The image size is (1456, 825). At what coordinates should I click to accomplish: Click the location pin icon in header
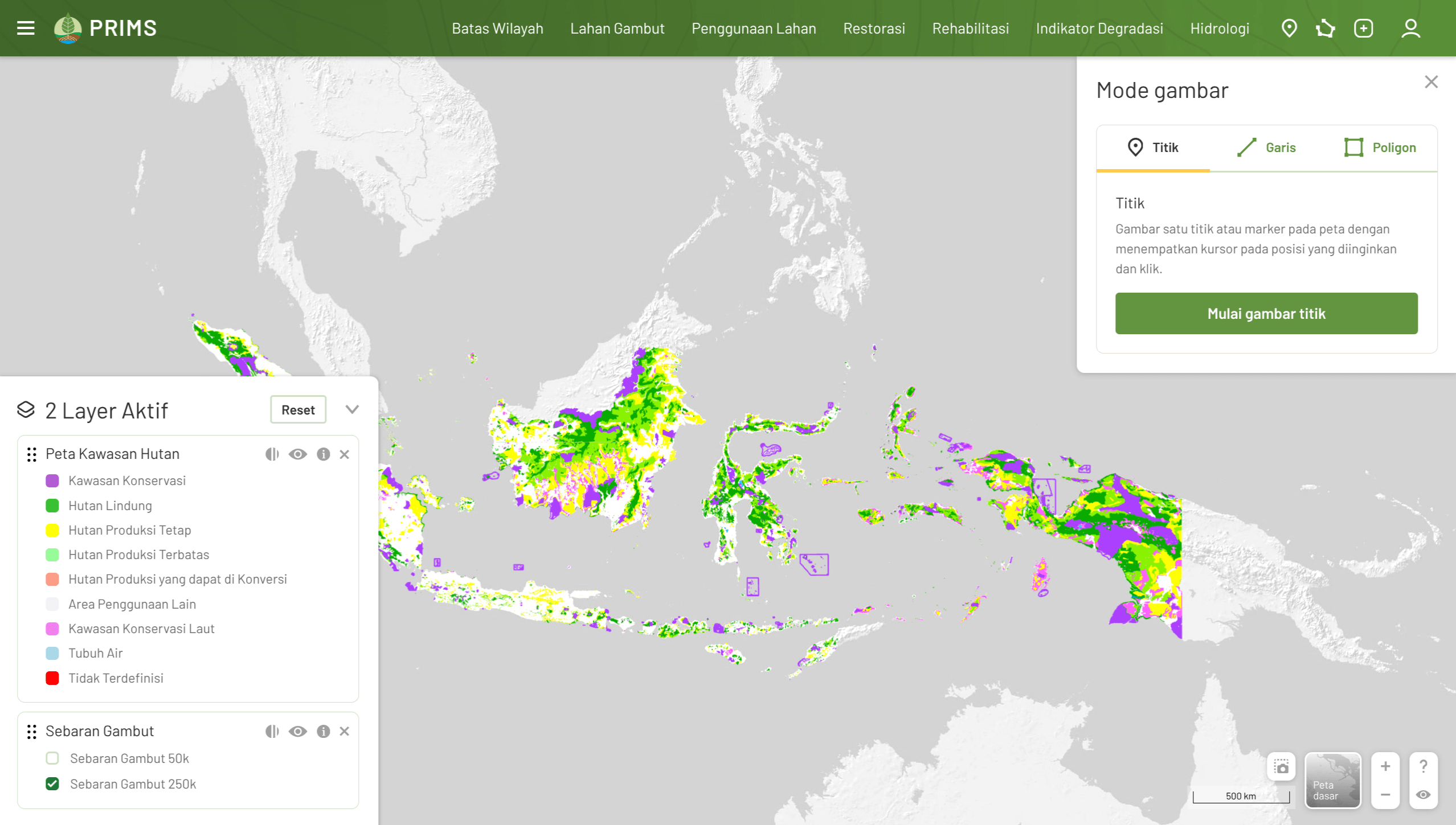click(x=1289, y=28)
